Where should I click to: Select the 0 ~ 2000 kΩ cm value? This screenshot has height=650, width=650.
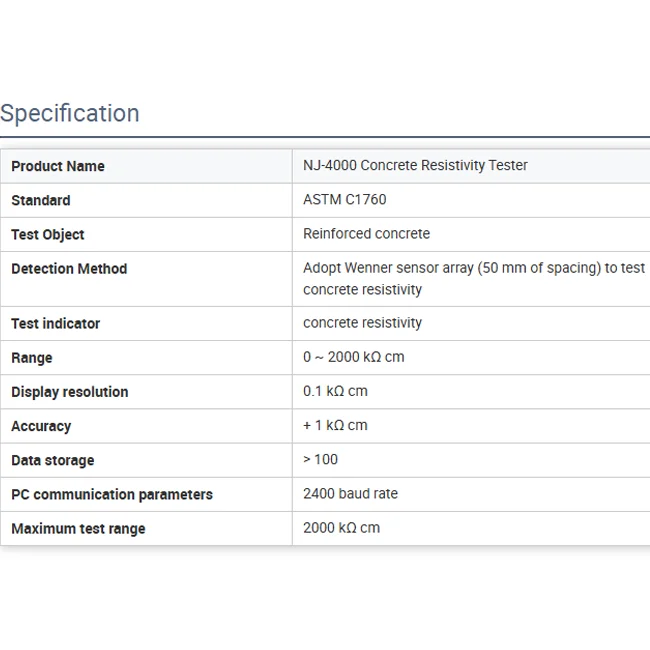point(354,356)
